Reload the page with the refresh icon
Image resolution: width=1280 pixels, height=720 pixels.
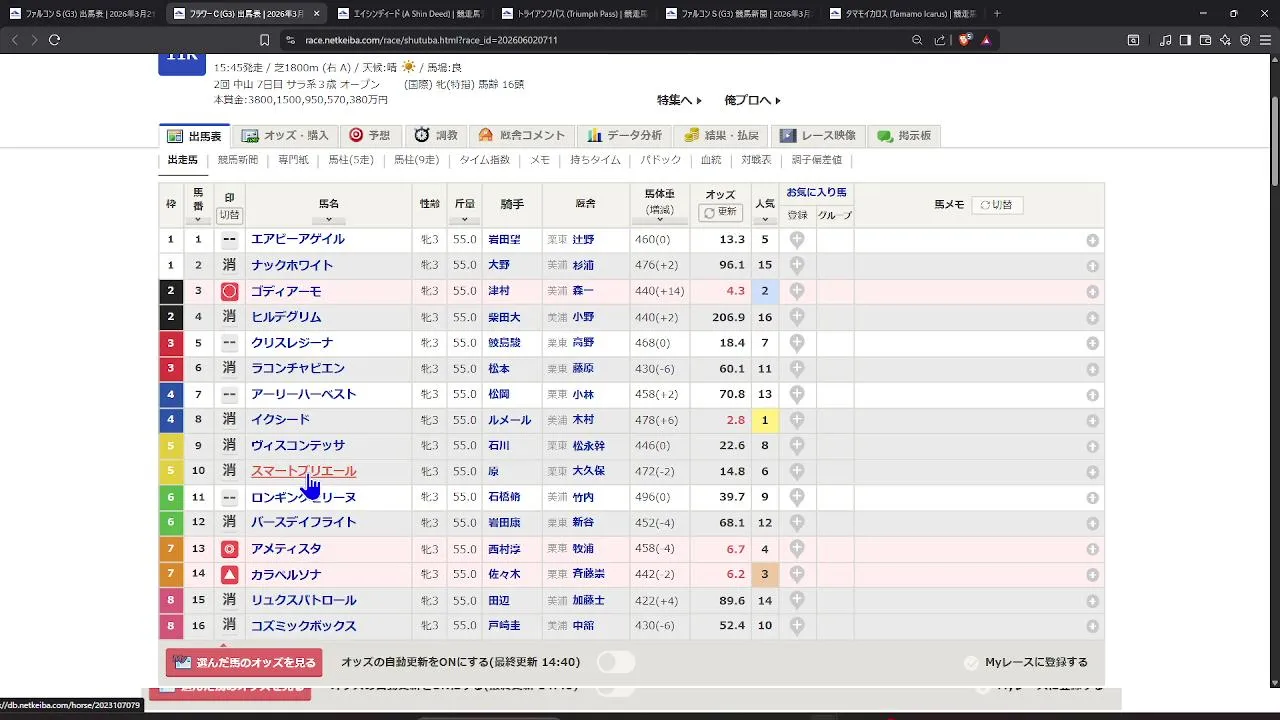pyautogui.click(x=54, y=40)
